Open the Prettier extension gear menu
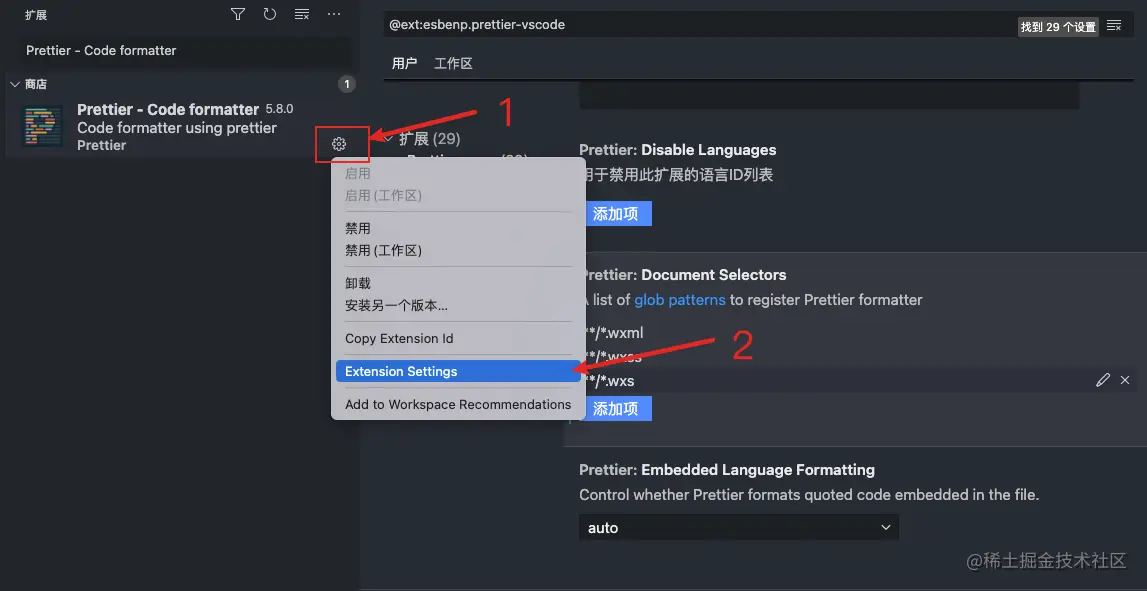 click(x=339, y=144)
